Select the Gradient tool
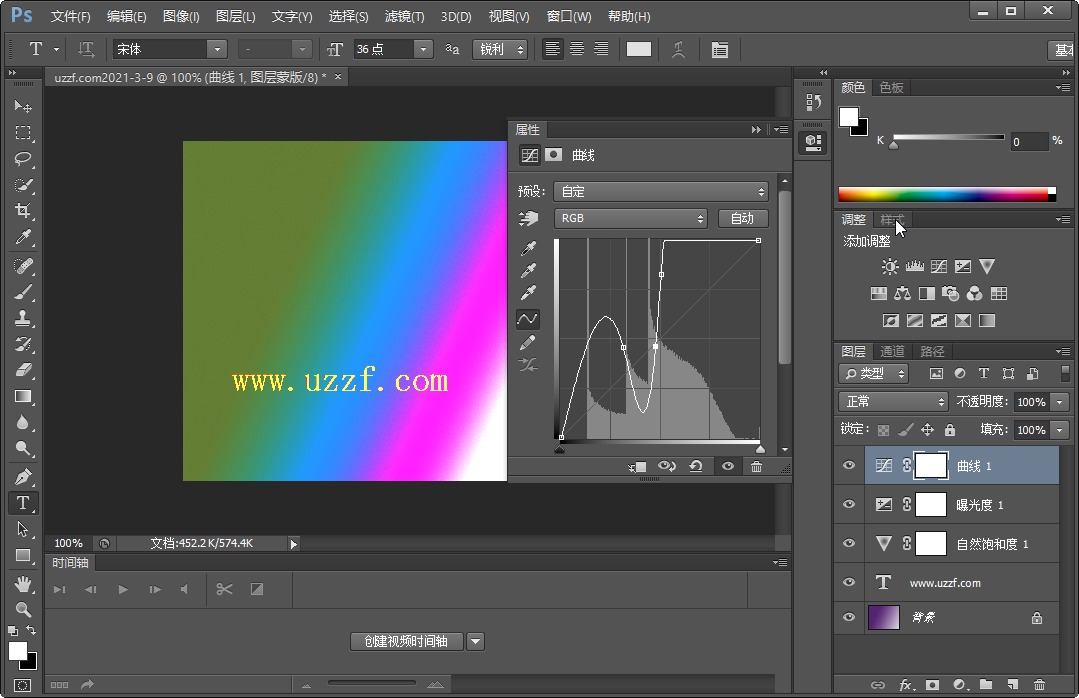The width and height of the screenshot is (1079, 698). click(23, 396)
